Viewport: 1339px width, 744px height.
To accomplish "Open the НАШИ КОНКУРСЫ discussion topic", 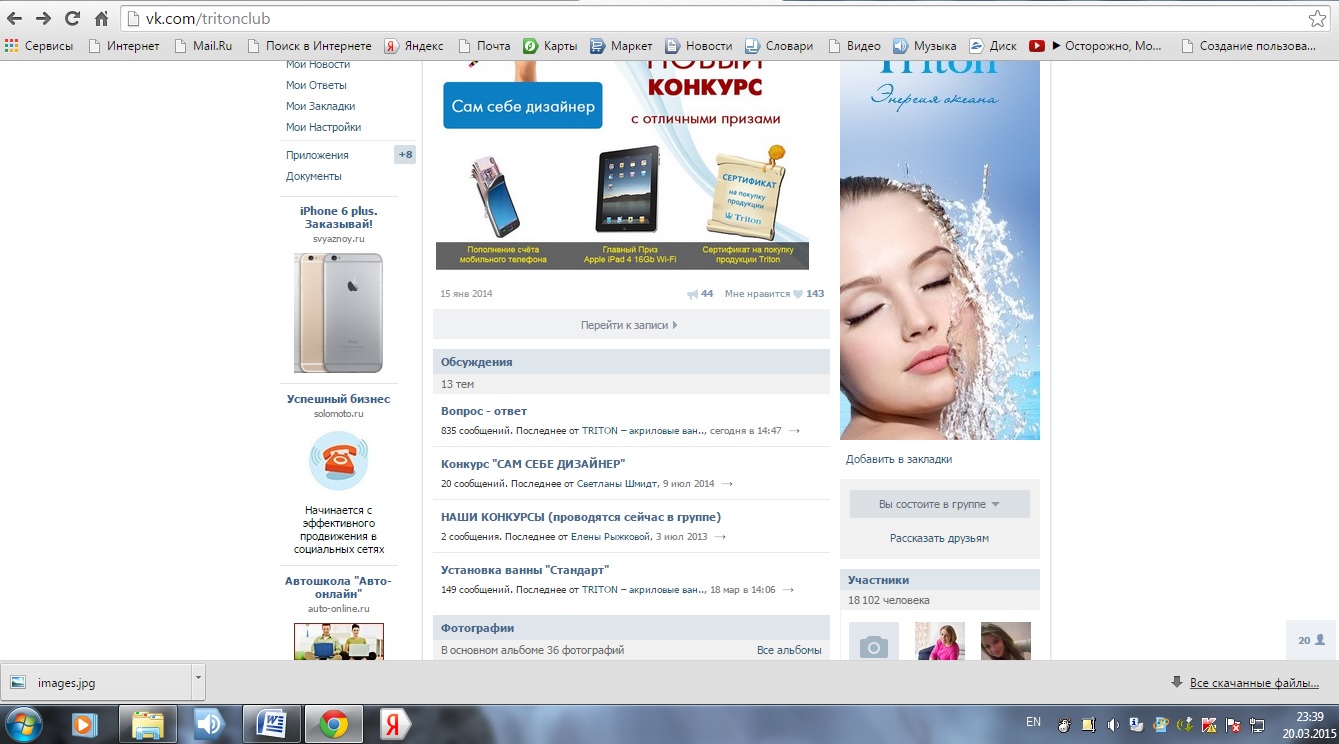I will pos(581,517).
